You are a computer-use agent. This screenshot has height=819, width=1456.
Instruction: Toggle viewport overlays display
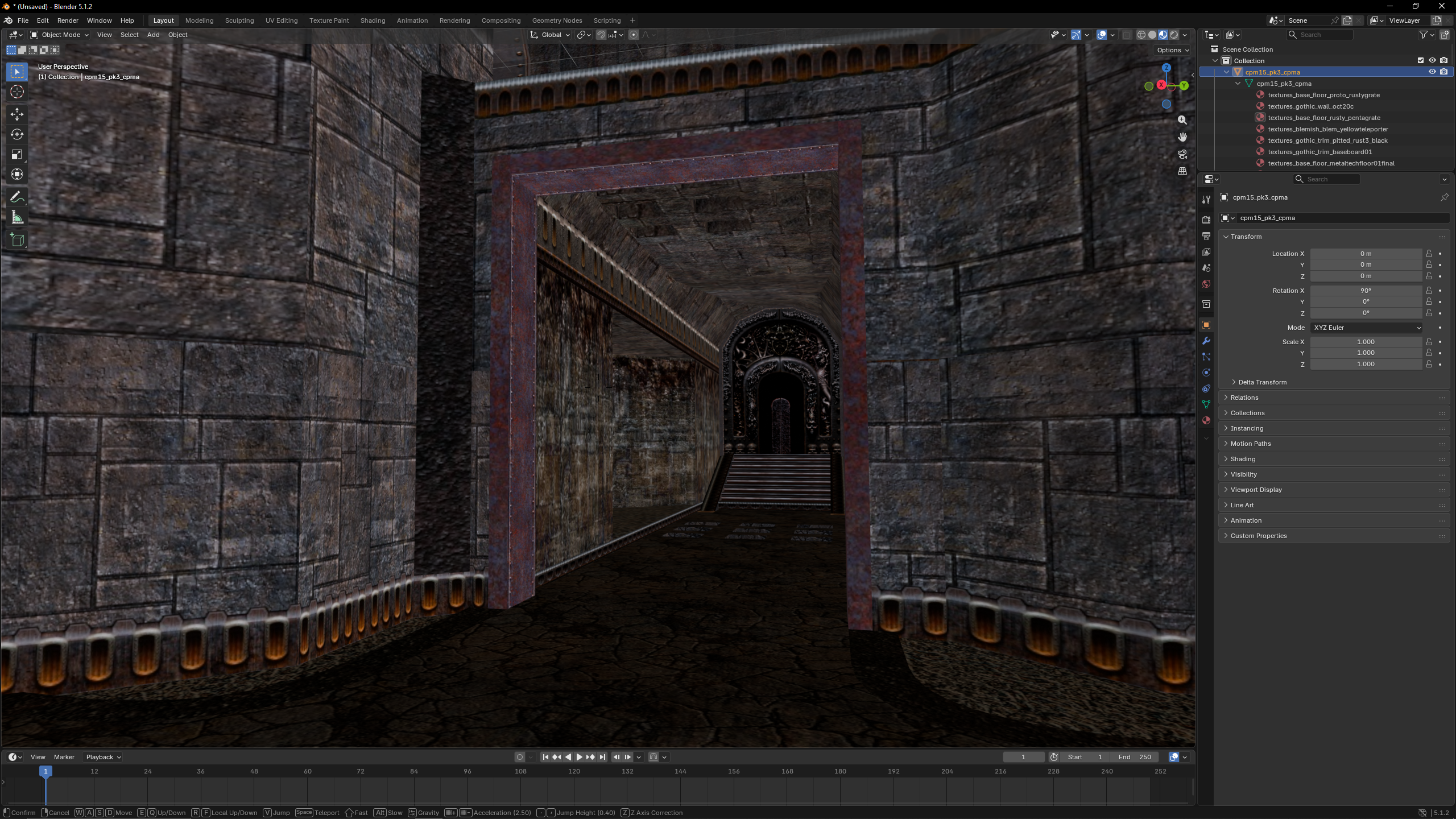pyautogui.click(x=1102, y=35)
